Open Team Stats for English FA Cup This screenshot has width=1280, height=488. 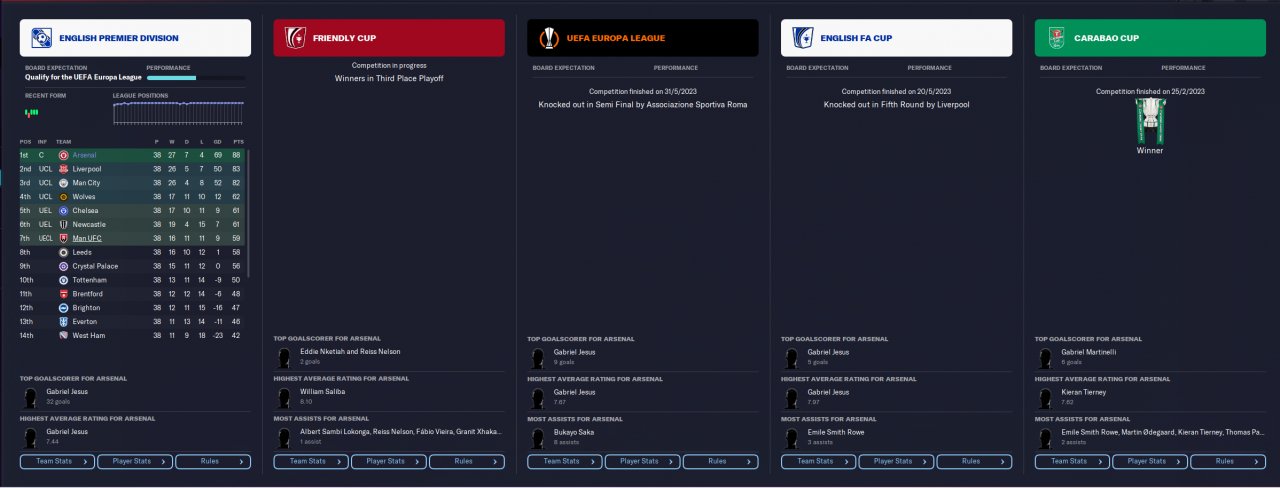point(820,461)
